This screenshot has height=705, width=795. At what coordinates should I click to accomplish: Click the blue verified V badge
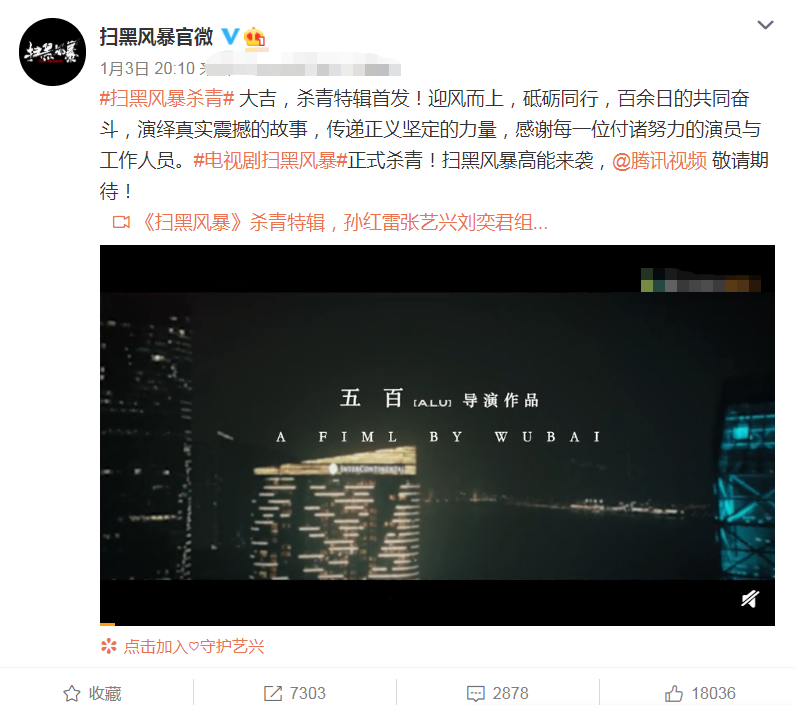click(231, 37)
